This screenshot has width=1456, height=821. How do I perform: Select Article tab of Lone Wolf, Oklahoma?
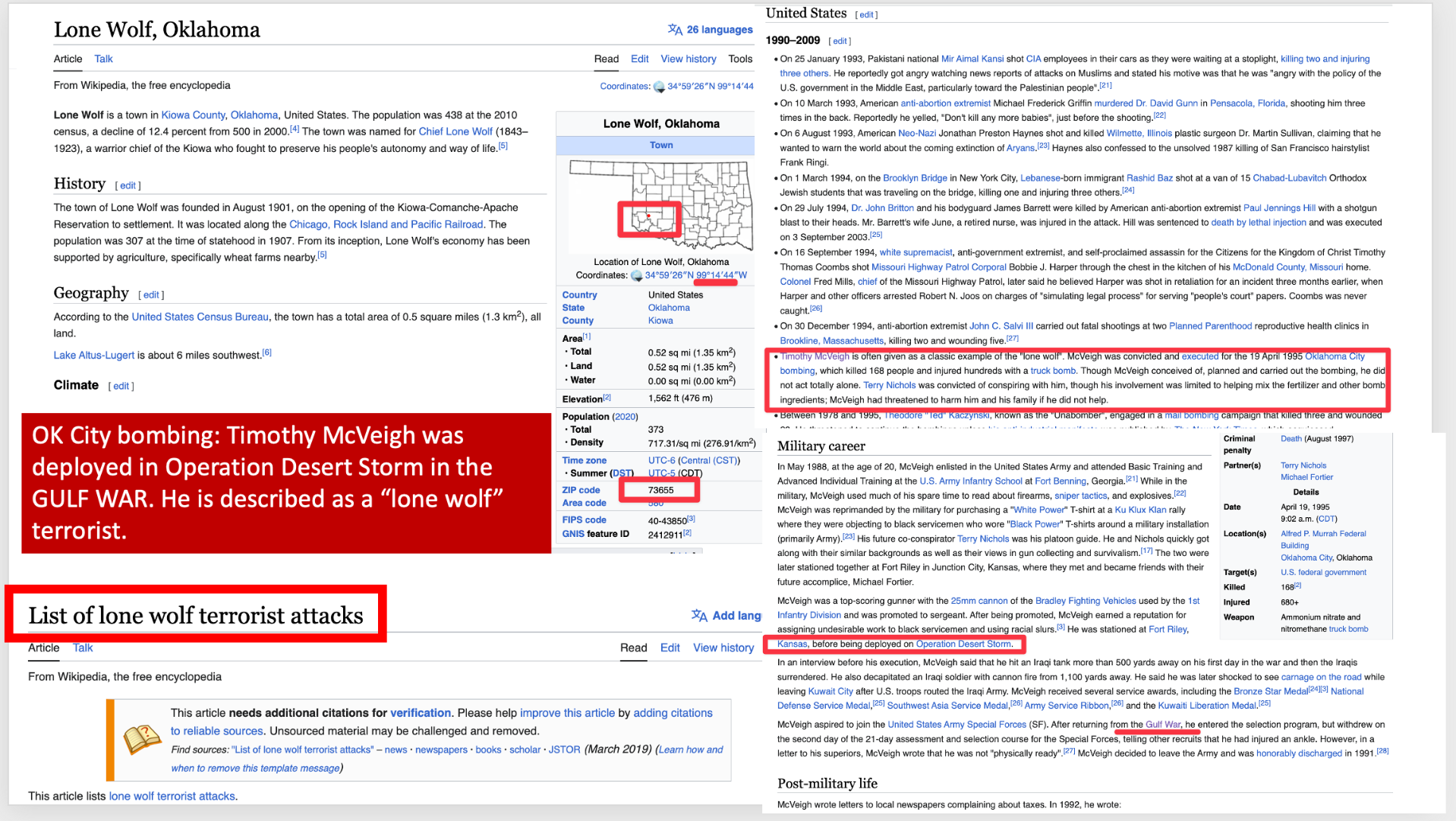[x=68, y=59]
